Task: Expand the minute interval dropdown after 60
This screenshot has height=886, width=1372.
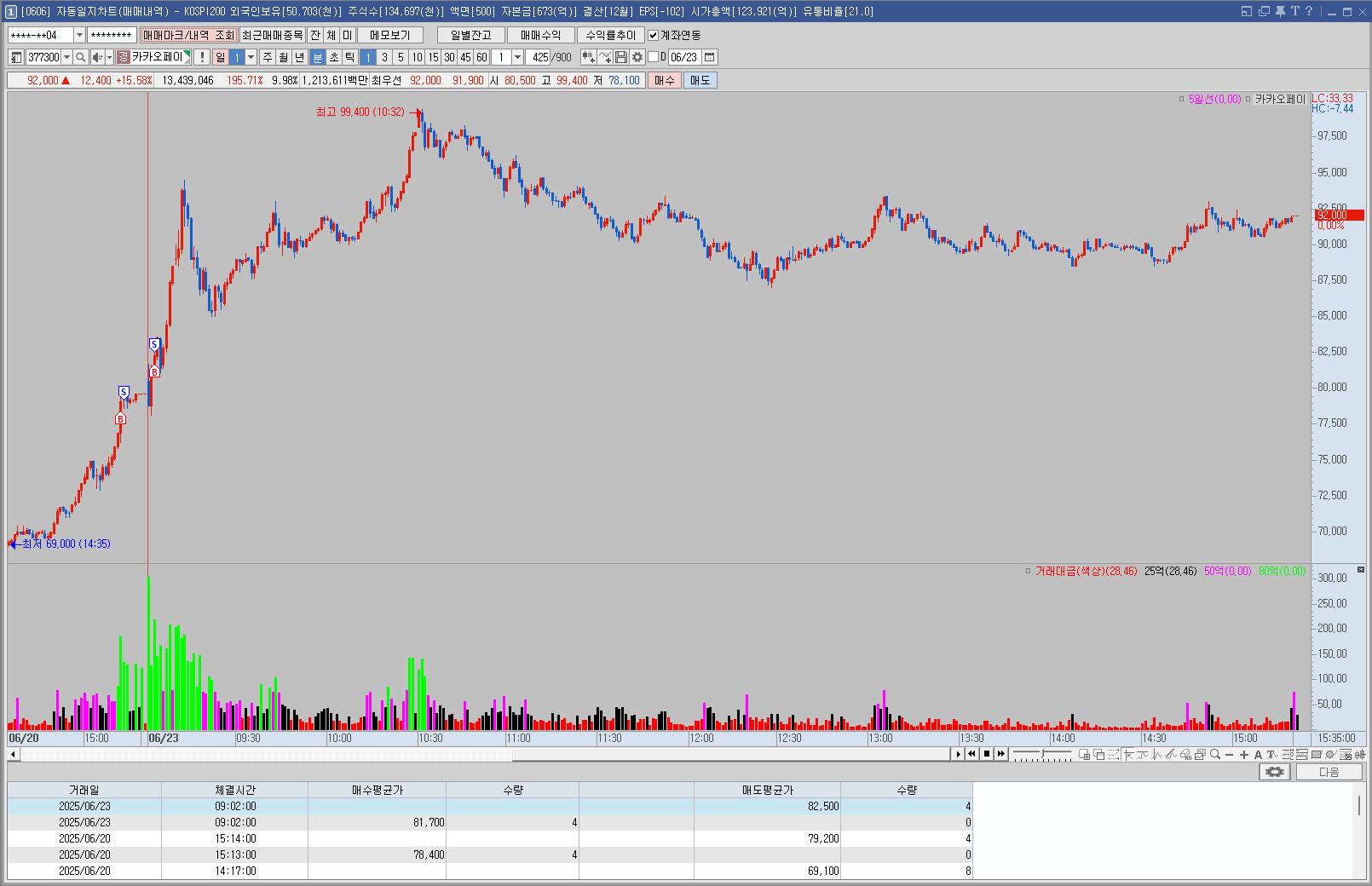Action: coord(517,57)
